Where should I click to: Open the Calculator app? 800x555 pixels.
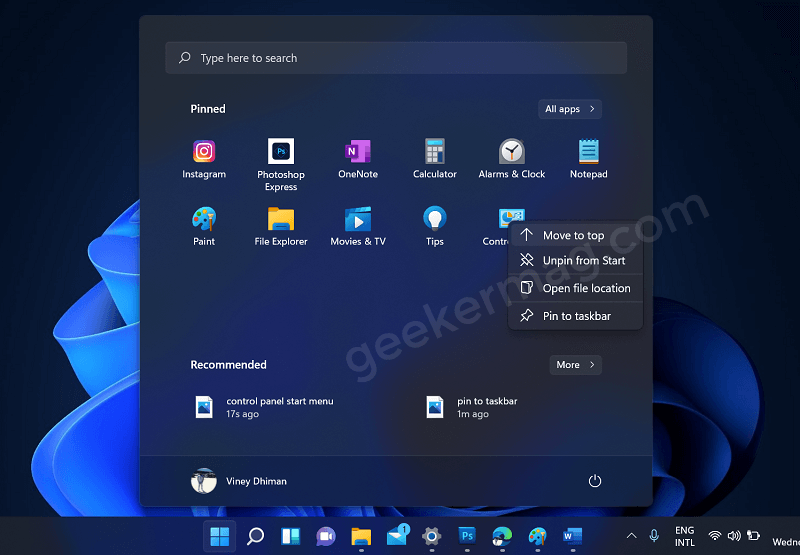pyautogui.click(x=435, y=159)
